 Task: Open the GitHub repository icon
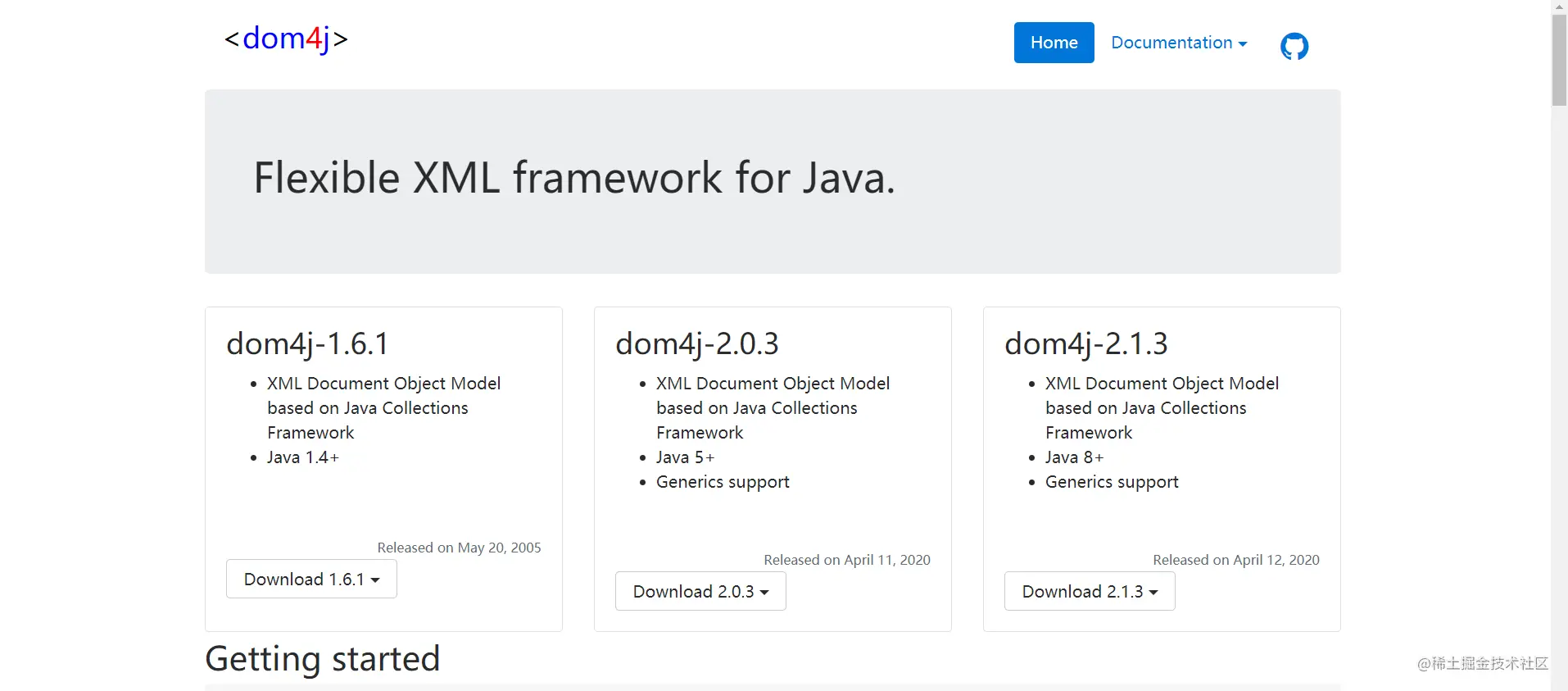click(1294, 46)
